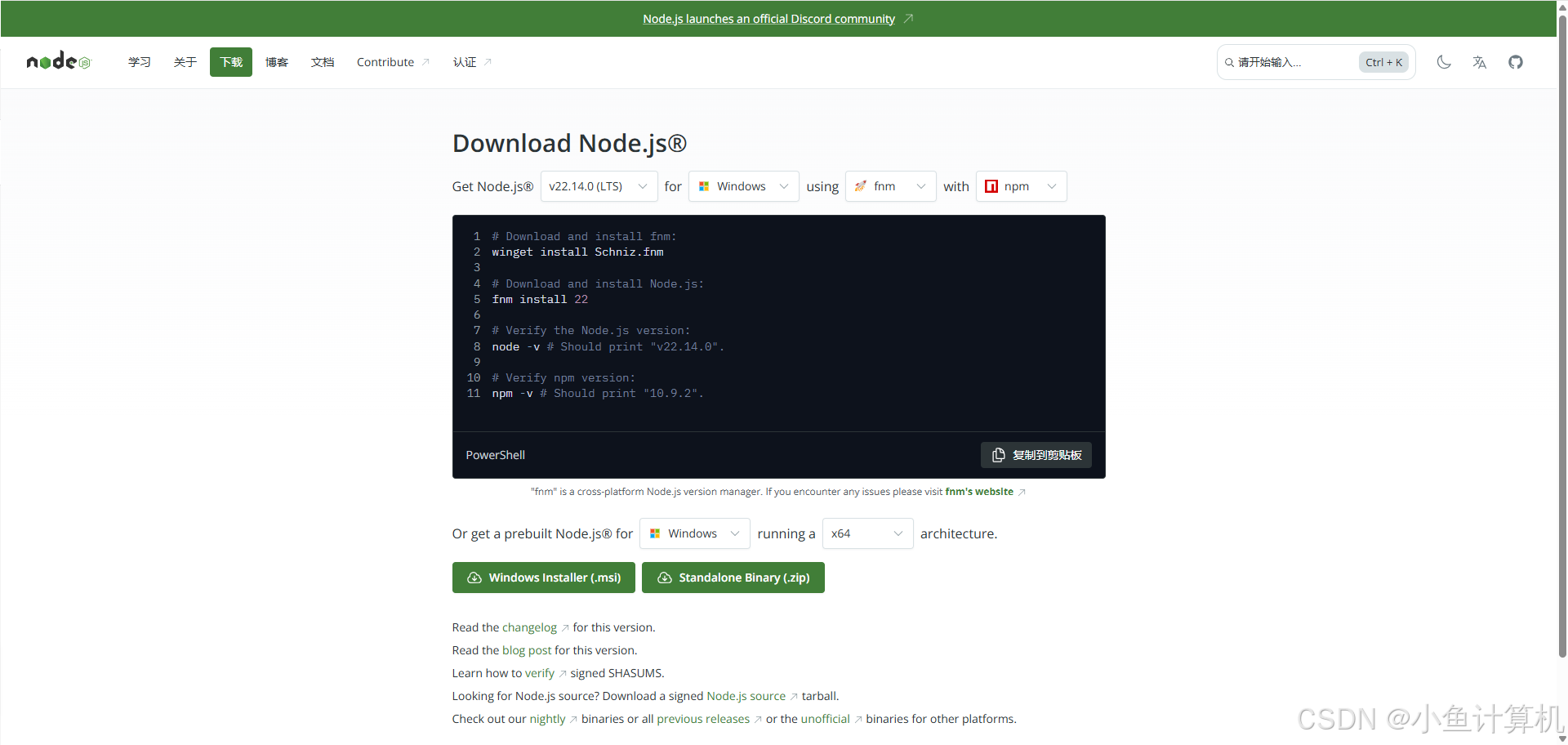Open the GitHub icon link
Image resolution: width=1568 pixels, height=745 pixels.
click(1516, 62)
